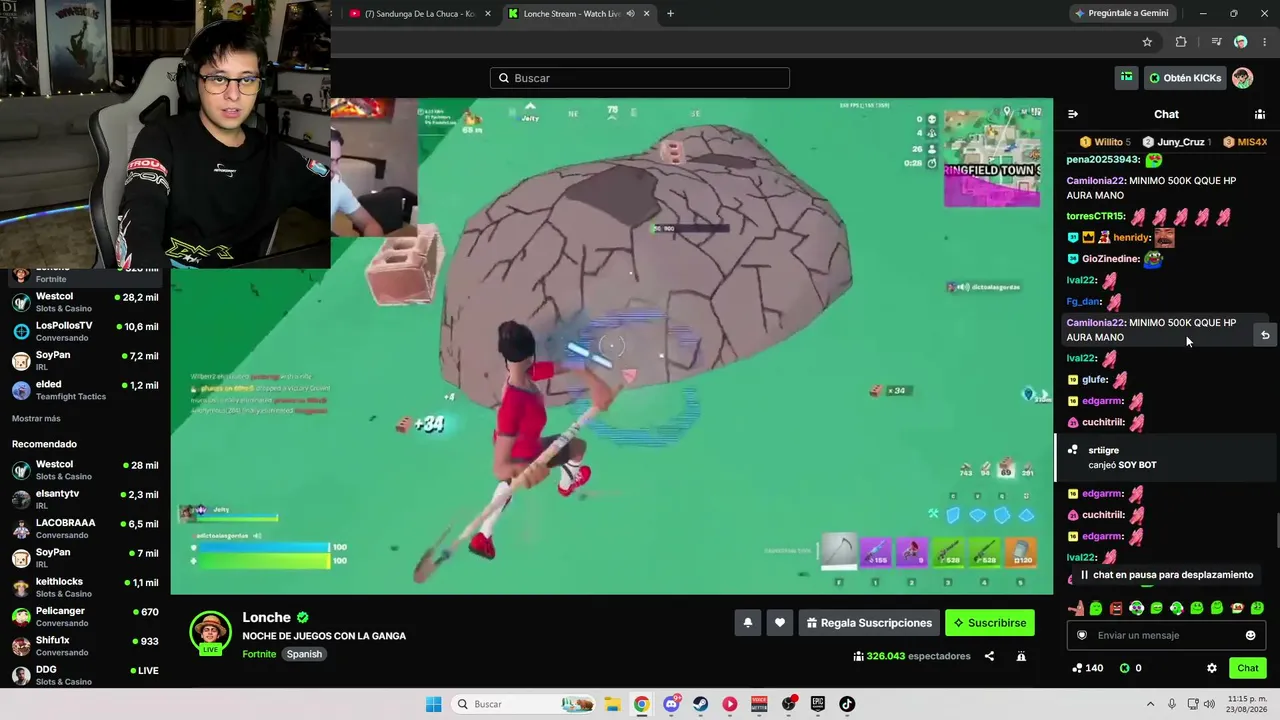Open LosPollosTV channel in sidebar
The width and height of the screenshot is (1280, 720).
pos(85,331)
